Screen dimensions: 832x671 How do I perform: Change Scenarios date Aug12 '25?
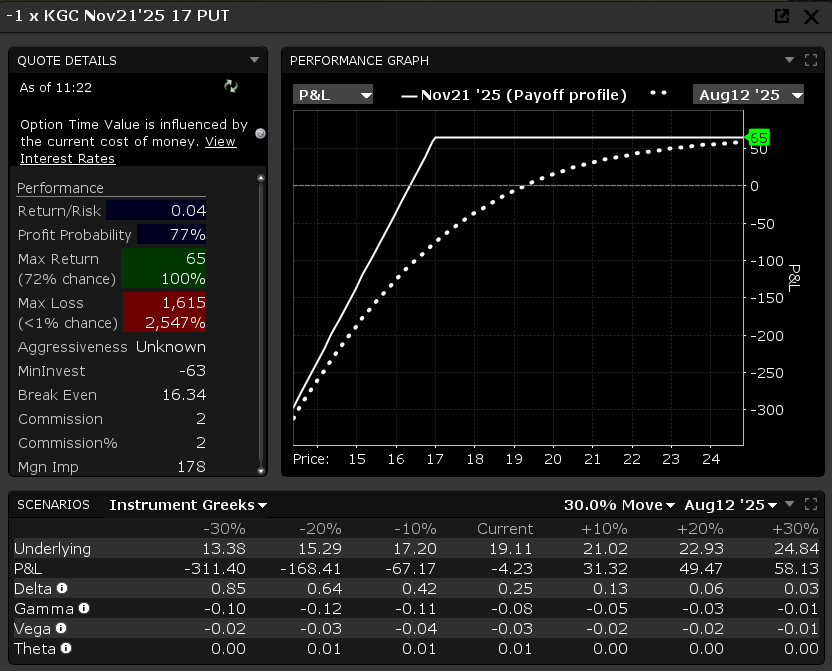pos(731,505)
